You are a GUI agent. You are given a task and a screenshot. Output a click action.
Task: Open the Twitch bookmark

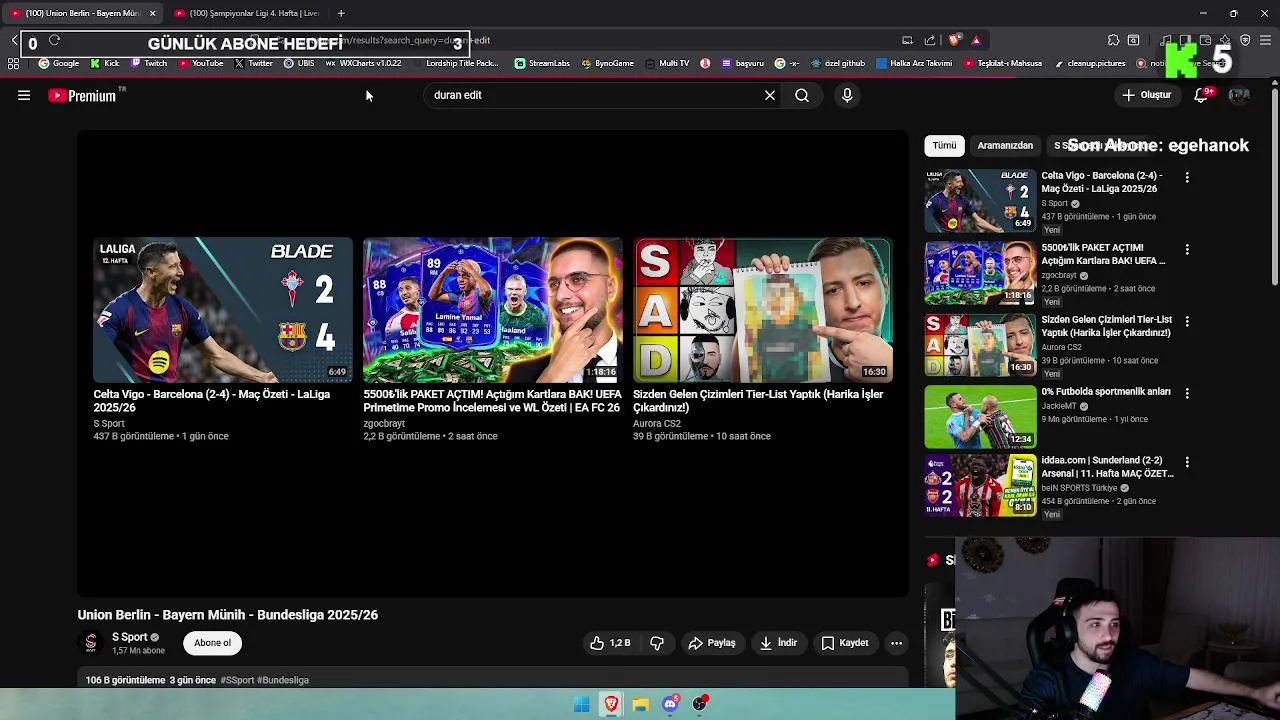149,63
